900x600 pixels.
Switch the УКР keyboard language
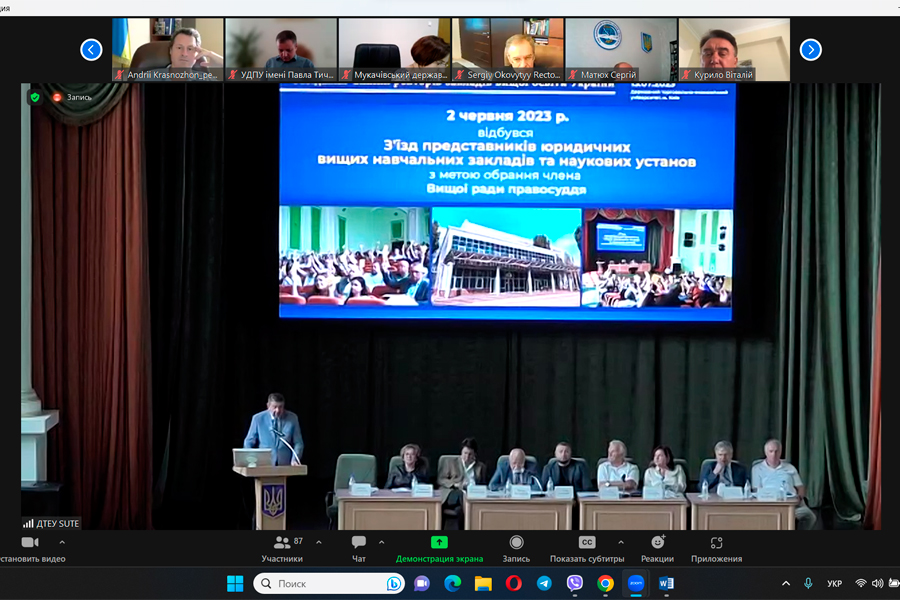pyautogui.click(x=835, y=584)
